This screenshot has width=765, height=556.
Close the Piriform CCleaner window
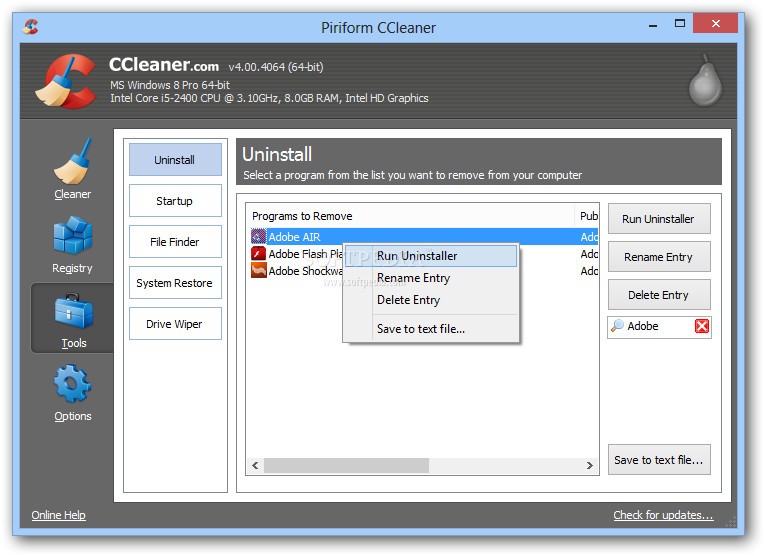(x=715, y=23)
